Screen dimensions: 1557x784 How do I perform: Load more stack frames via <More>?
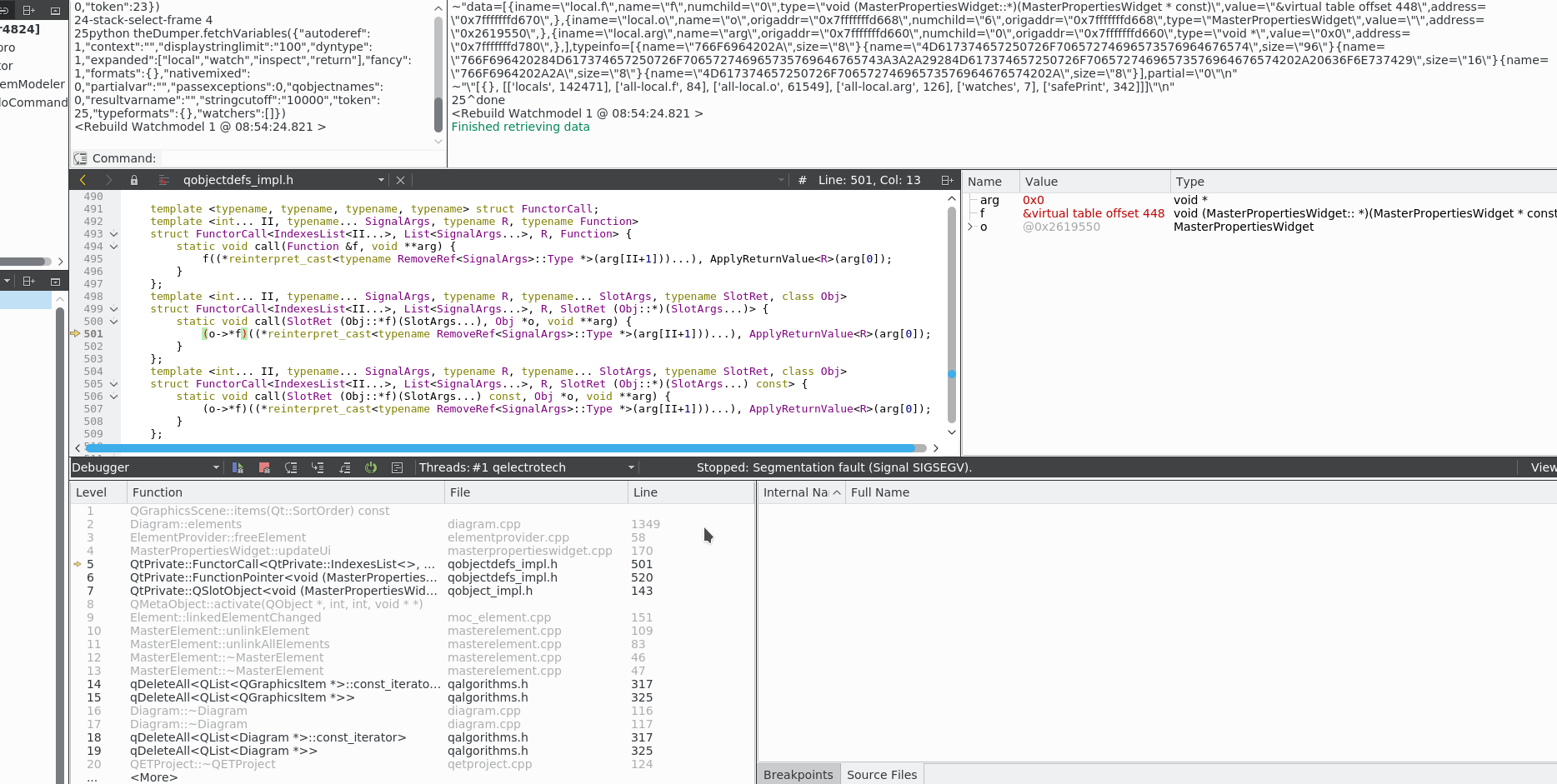153,777
